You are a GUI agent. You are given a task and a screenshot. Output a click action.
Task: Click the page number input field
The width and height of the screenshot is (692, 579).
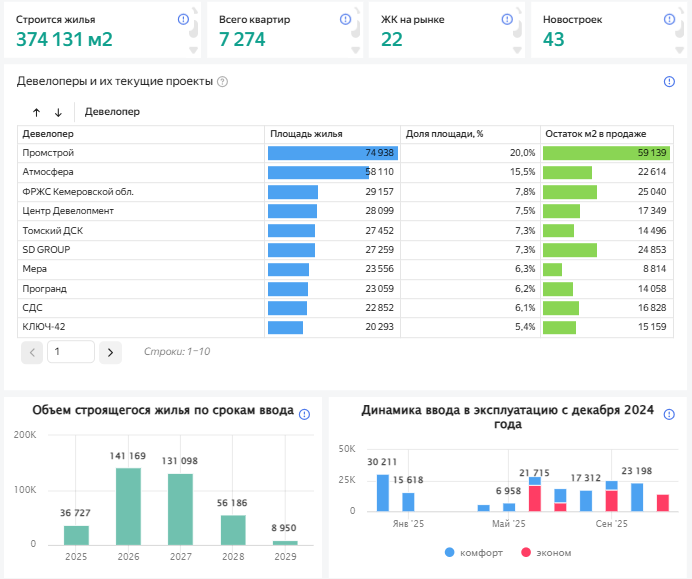coord(71,352)
